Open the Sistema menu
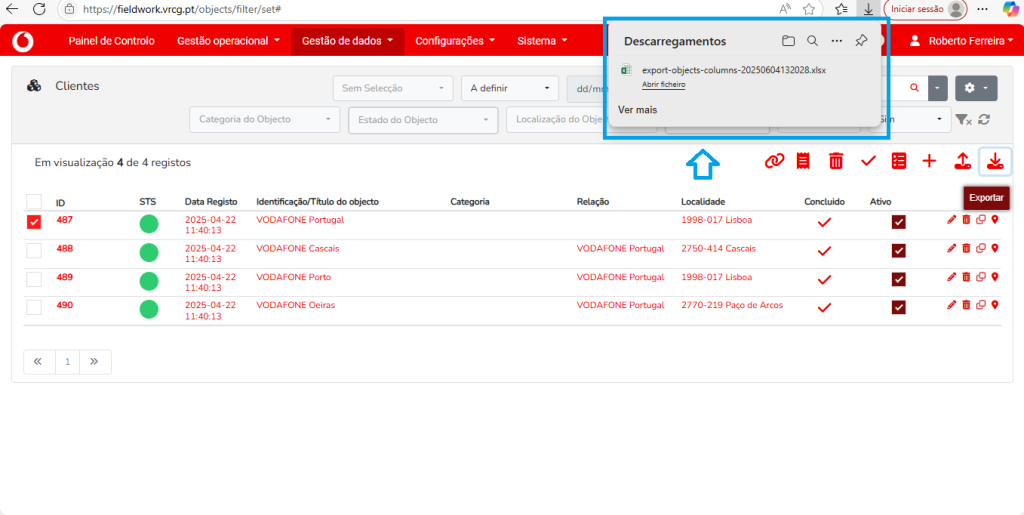This screenshot has height=515, width=1024. [542, 40]
